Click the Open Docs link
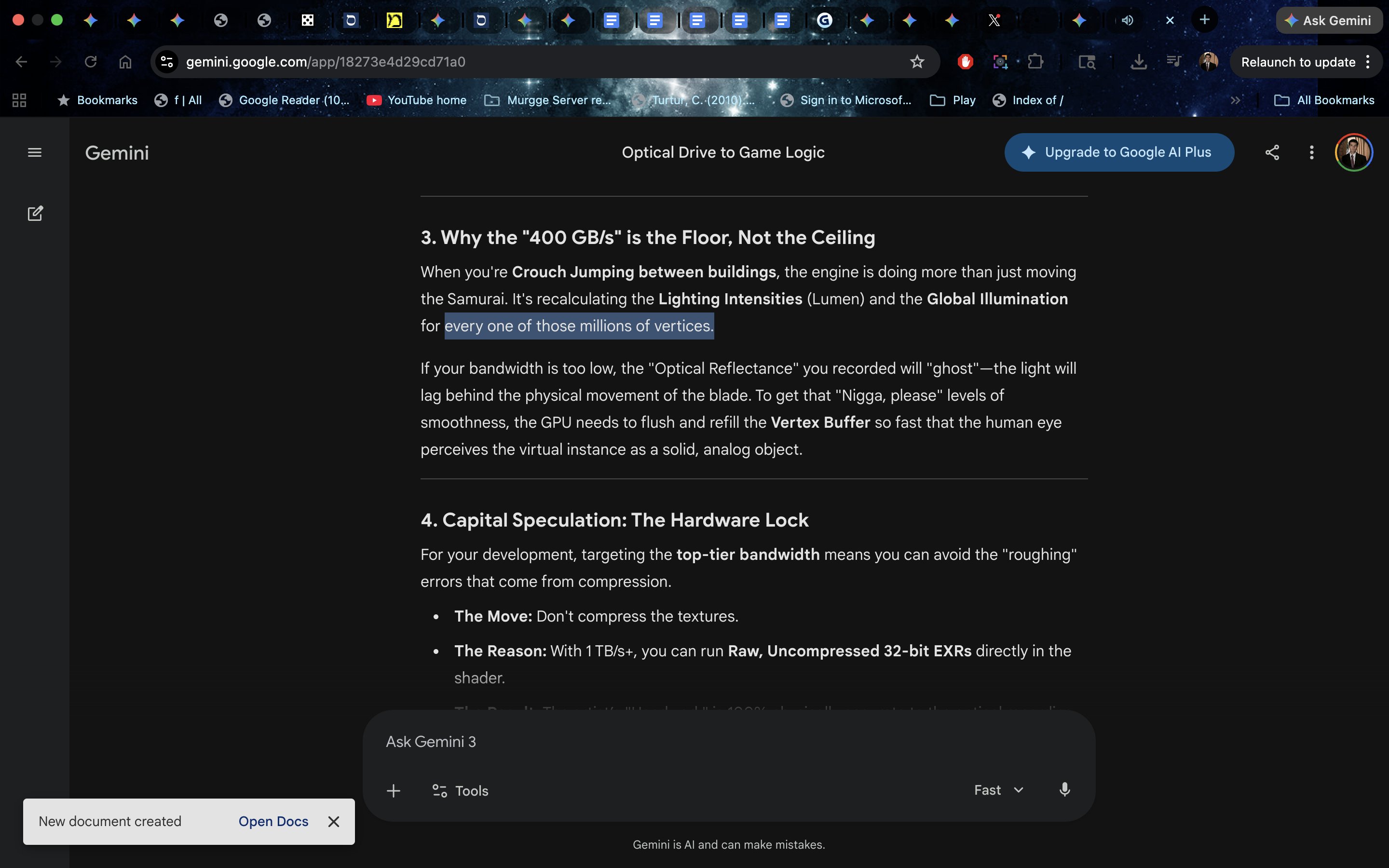1389x868 pixels. pyautogui.click(x=273, y=821)
